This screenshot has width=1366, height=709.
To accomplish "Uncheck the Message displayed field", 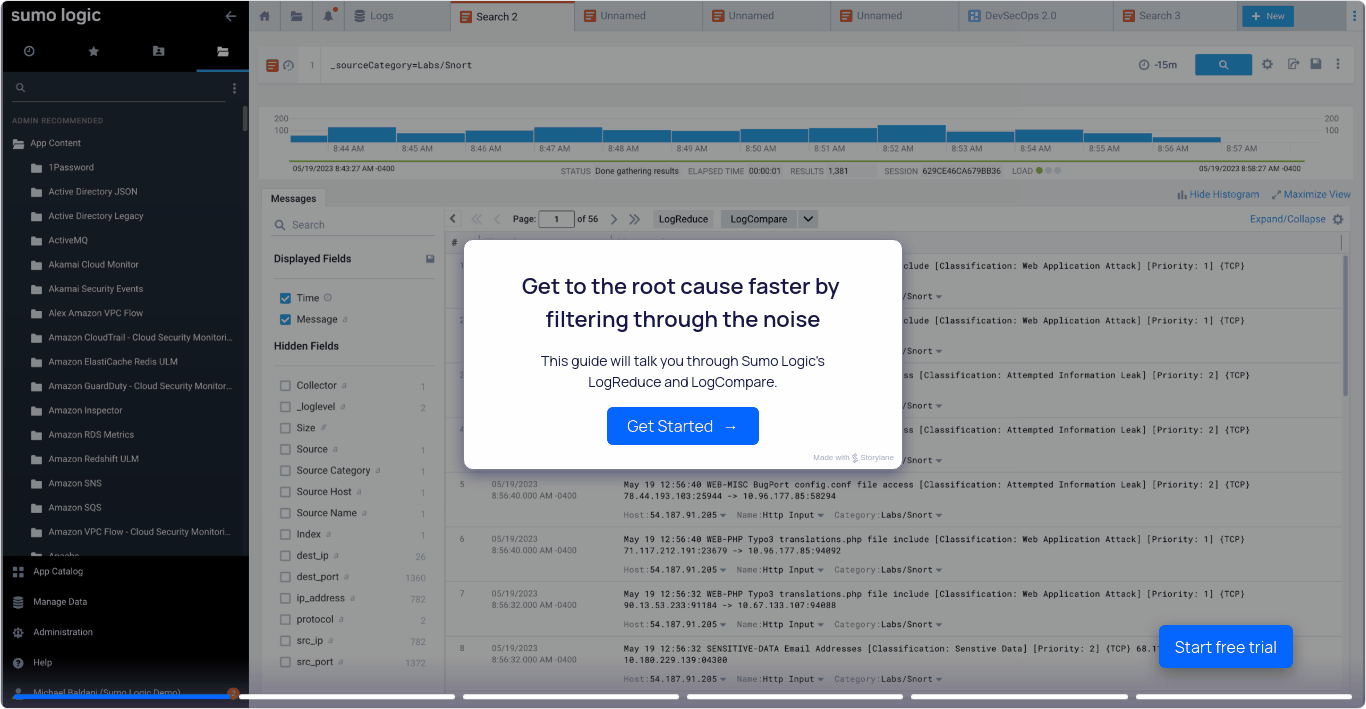I will (x=286, y=319).
